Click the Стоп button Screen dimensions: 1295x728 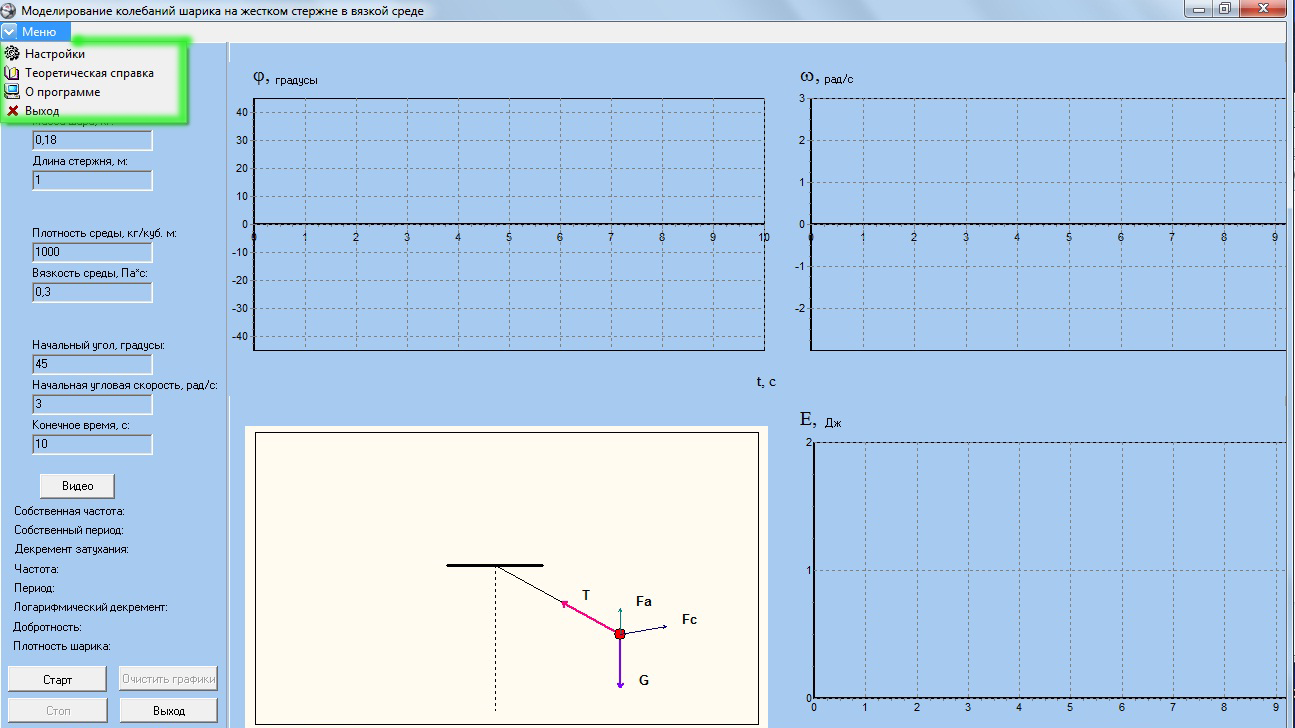[x=58, y=711]
